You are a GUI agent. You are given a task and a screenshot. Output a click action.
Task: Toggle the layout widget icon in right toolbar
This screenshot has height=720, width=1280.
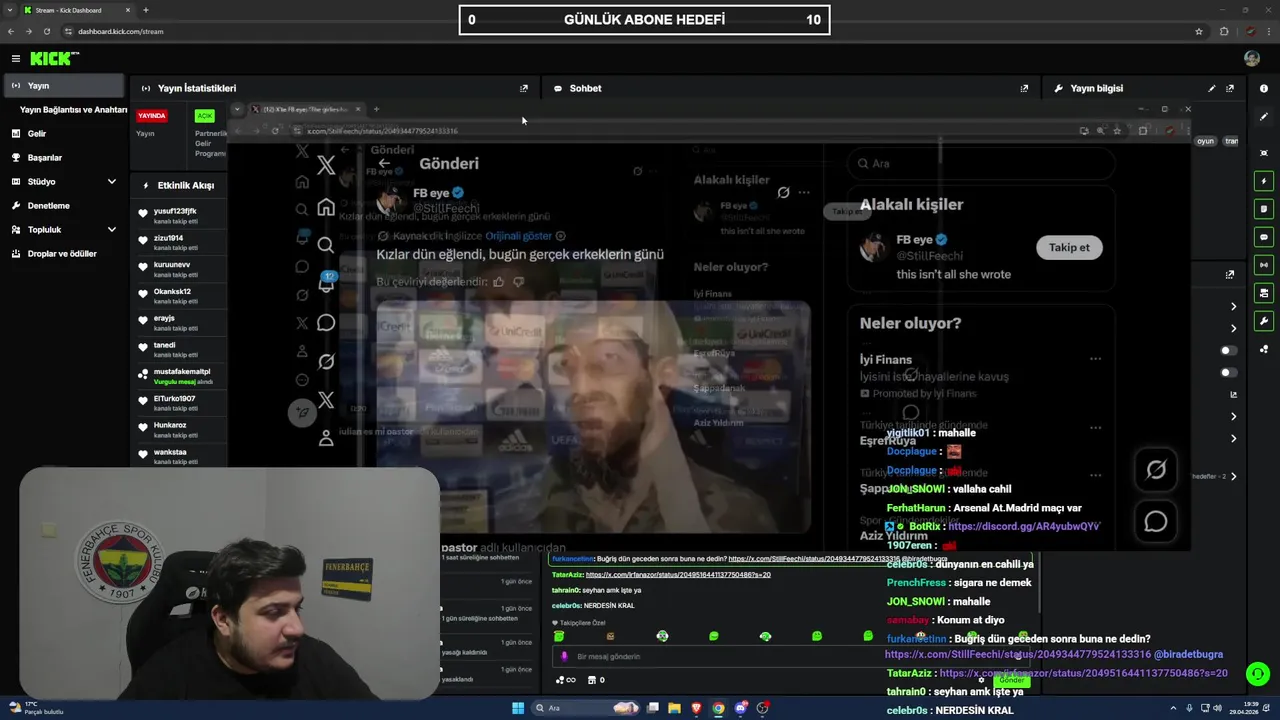click(1264, 293)
